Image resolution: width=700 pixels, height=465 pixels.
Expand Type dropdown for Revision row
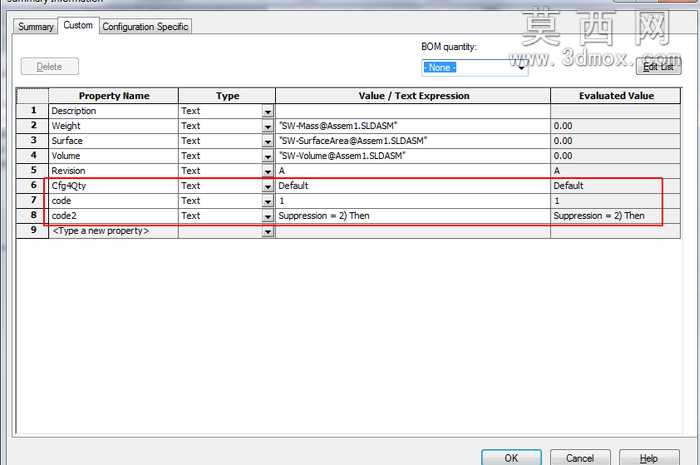[268, 171]
